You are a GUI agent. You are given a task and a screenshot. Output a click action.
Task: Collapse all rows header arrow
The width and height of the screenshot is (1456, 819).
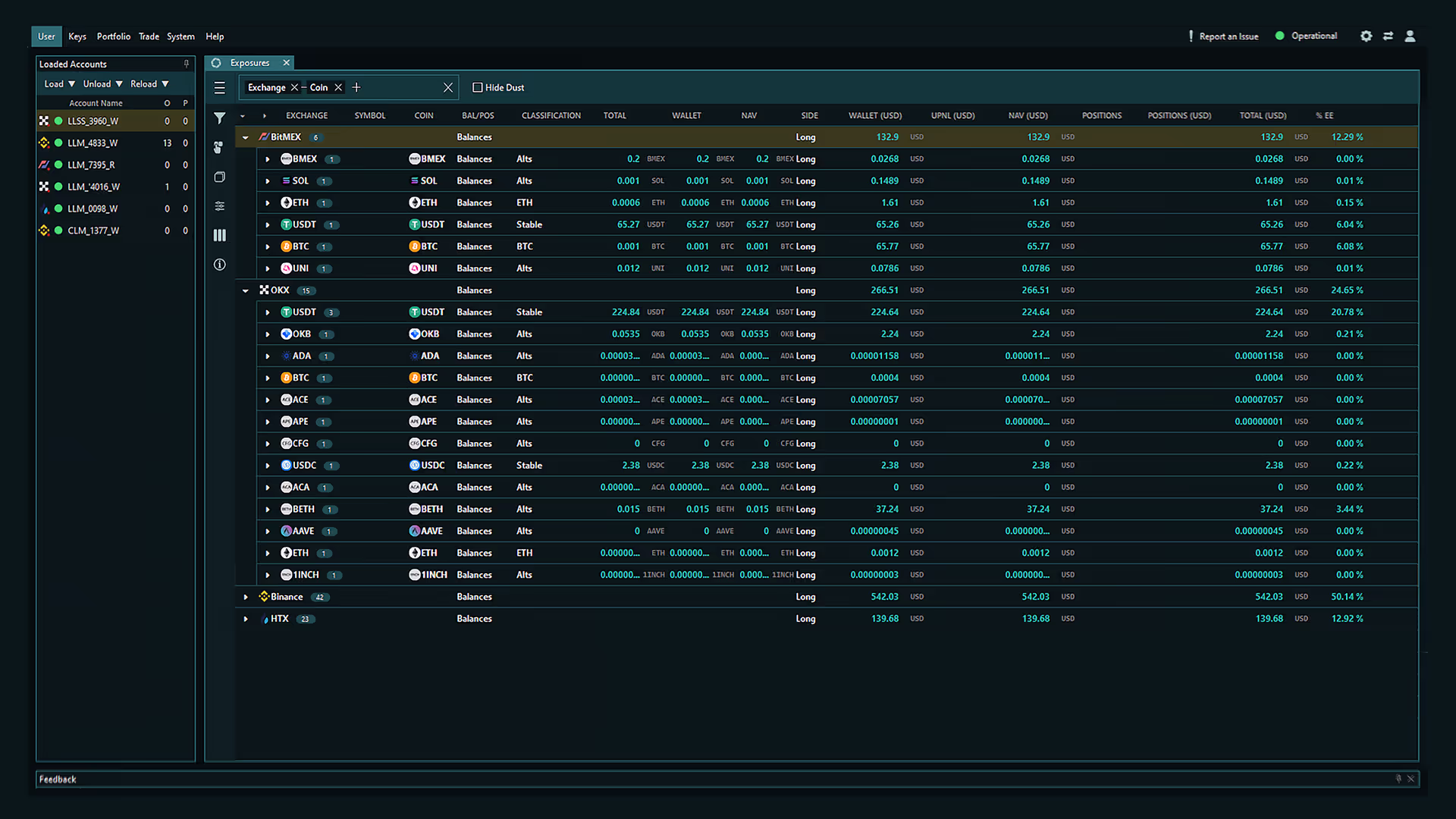pyautogui.click(x=243, y=116)
